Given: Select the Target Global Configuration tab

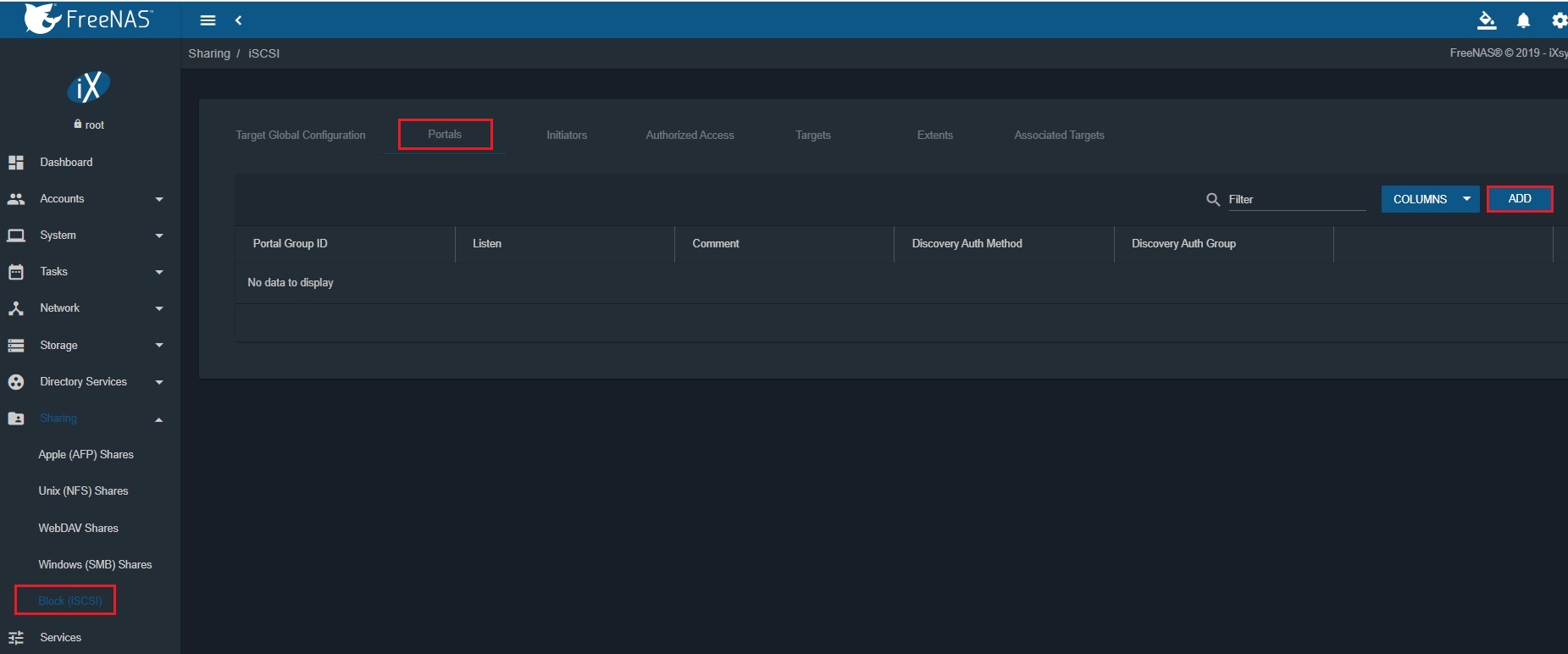Looking at the screenshot, I should click(301, 136).
